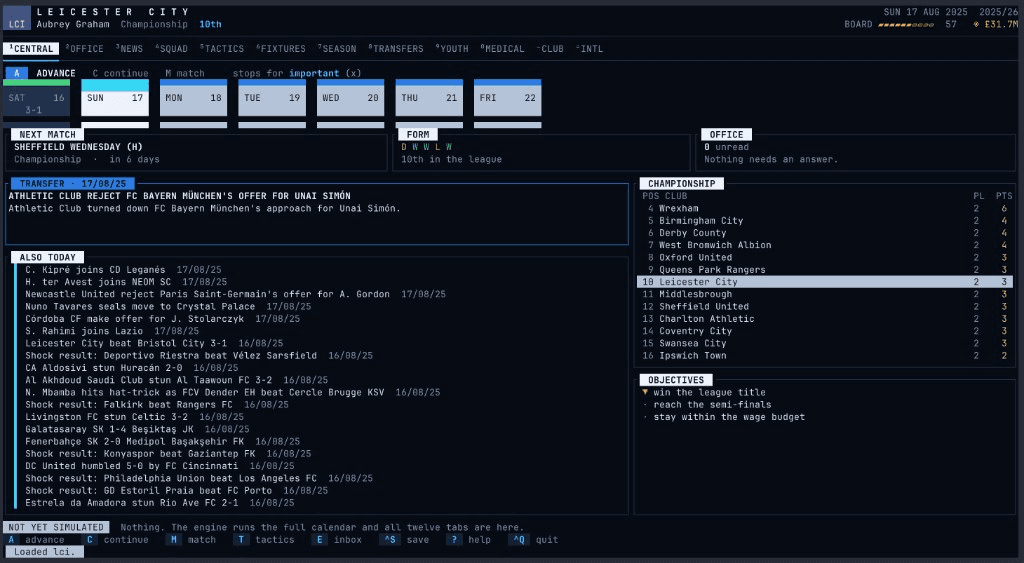The image size is (1024, 563).
Task: Toggle stops for important setting
Action: [x=297, y=73]
